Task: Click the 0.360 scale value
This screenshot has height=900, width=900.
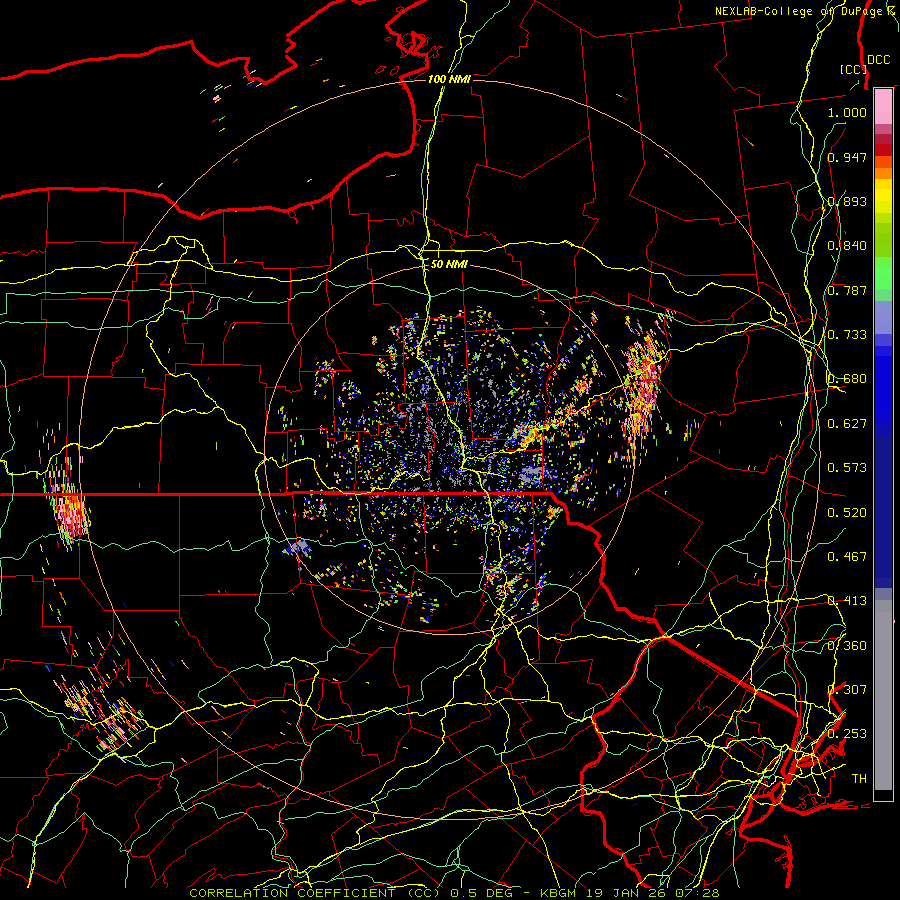Action: pyautogui.click(x=847, y=646)
